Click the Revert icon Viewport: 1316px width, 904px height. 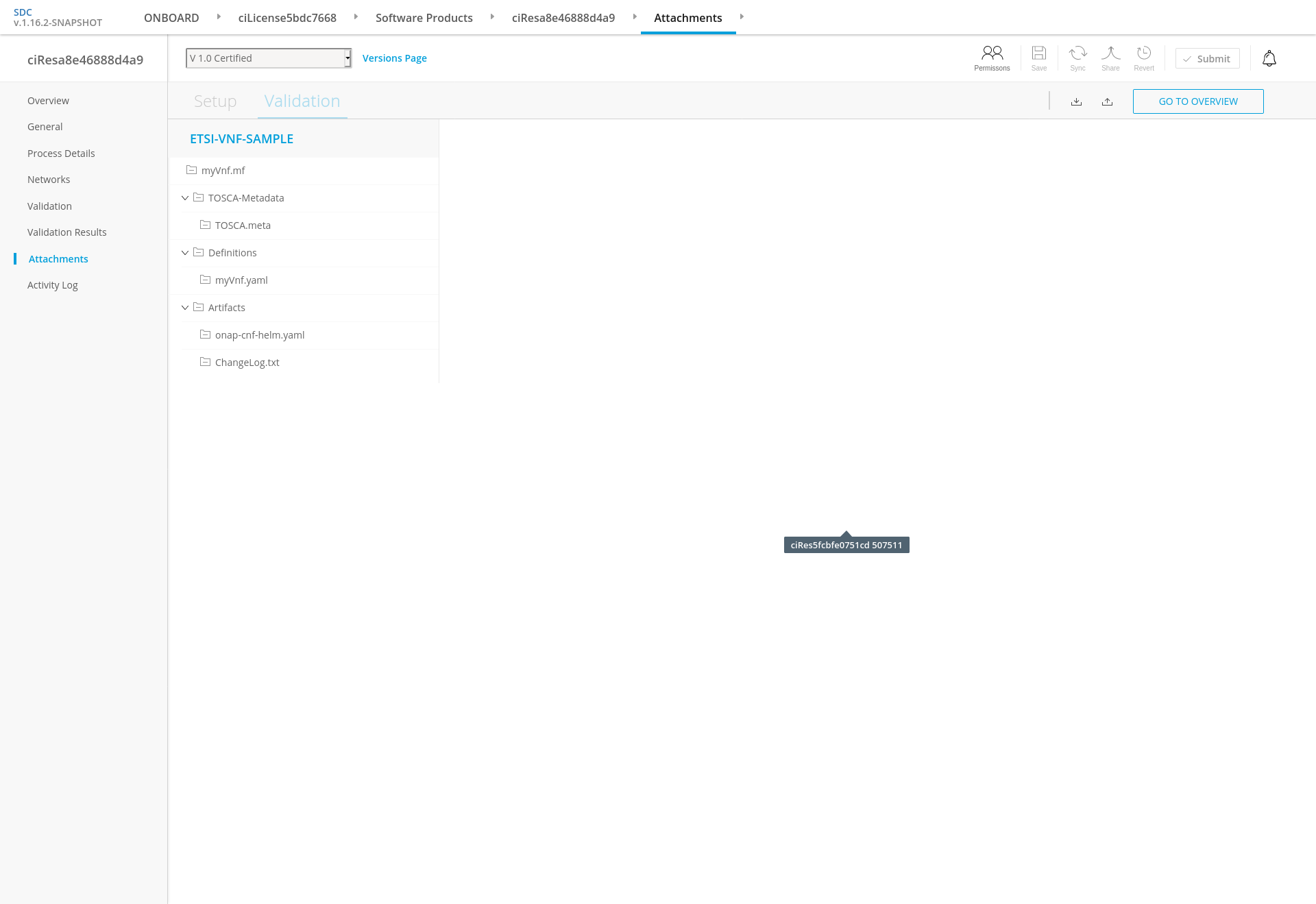click(1143, 53)
